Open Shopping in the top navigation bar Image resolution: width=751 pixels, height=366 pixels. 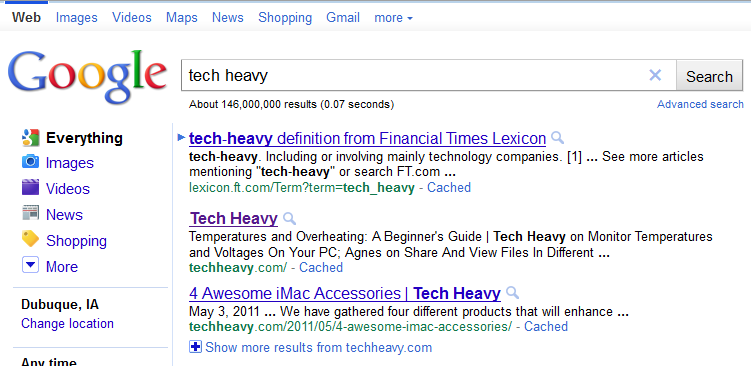click(x=285, y=18)
